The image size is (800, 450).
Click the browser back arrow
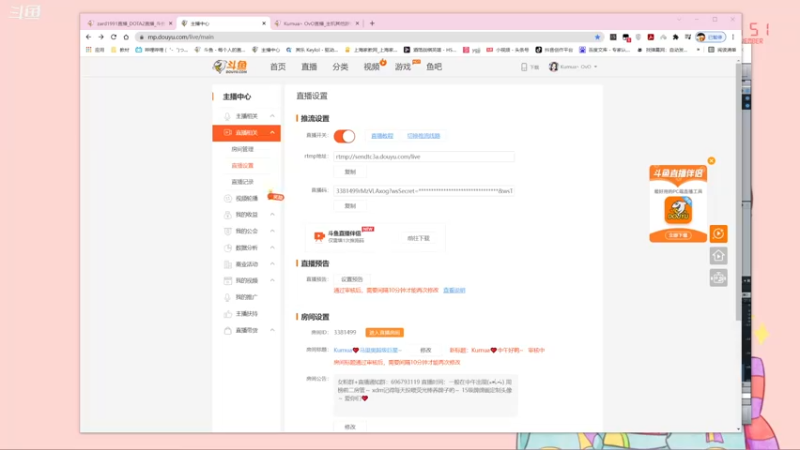[88, 37]
